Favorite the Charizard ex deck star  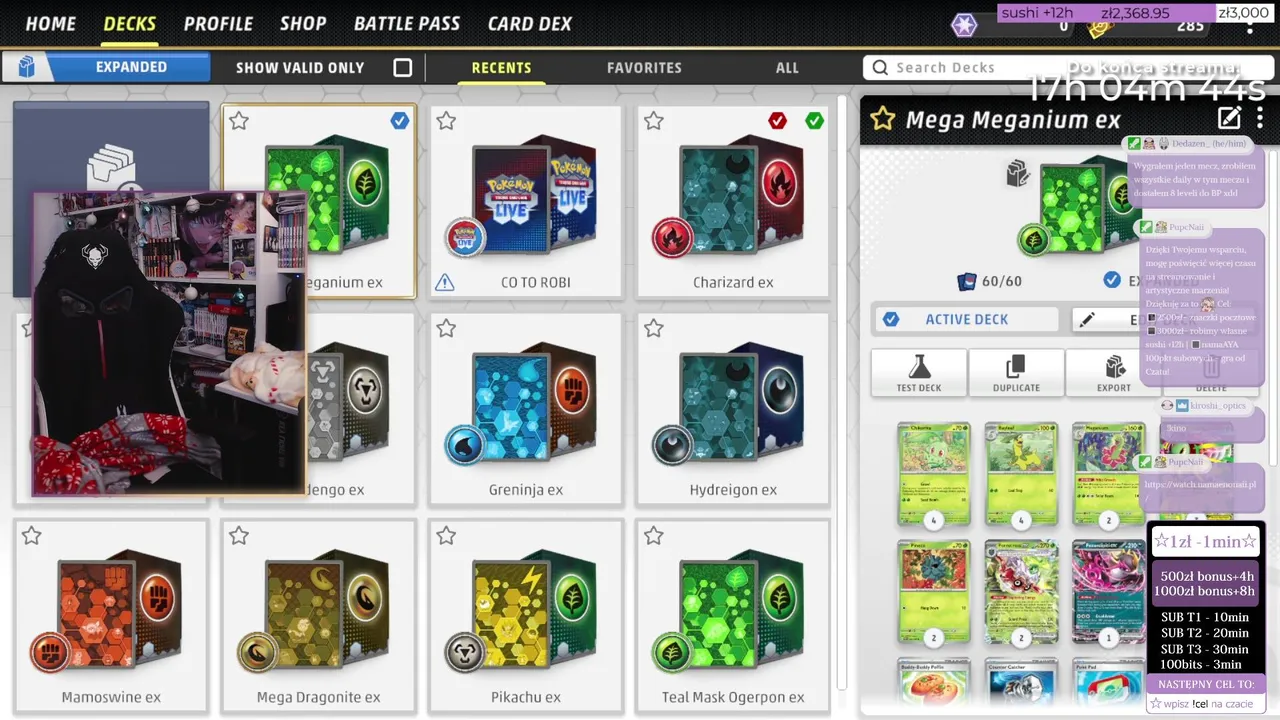[654, 121]
